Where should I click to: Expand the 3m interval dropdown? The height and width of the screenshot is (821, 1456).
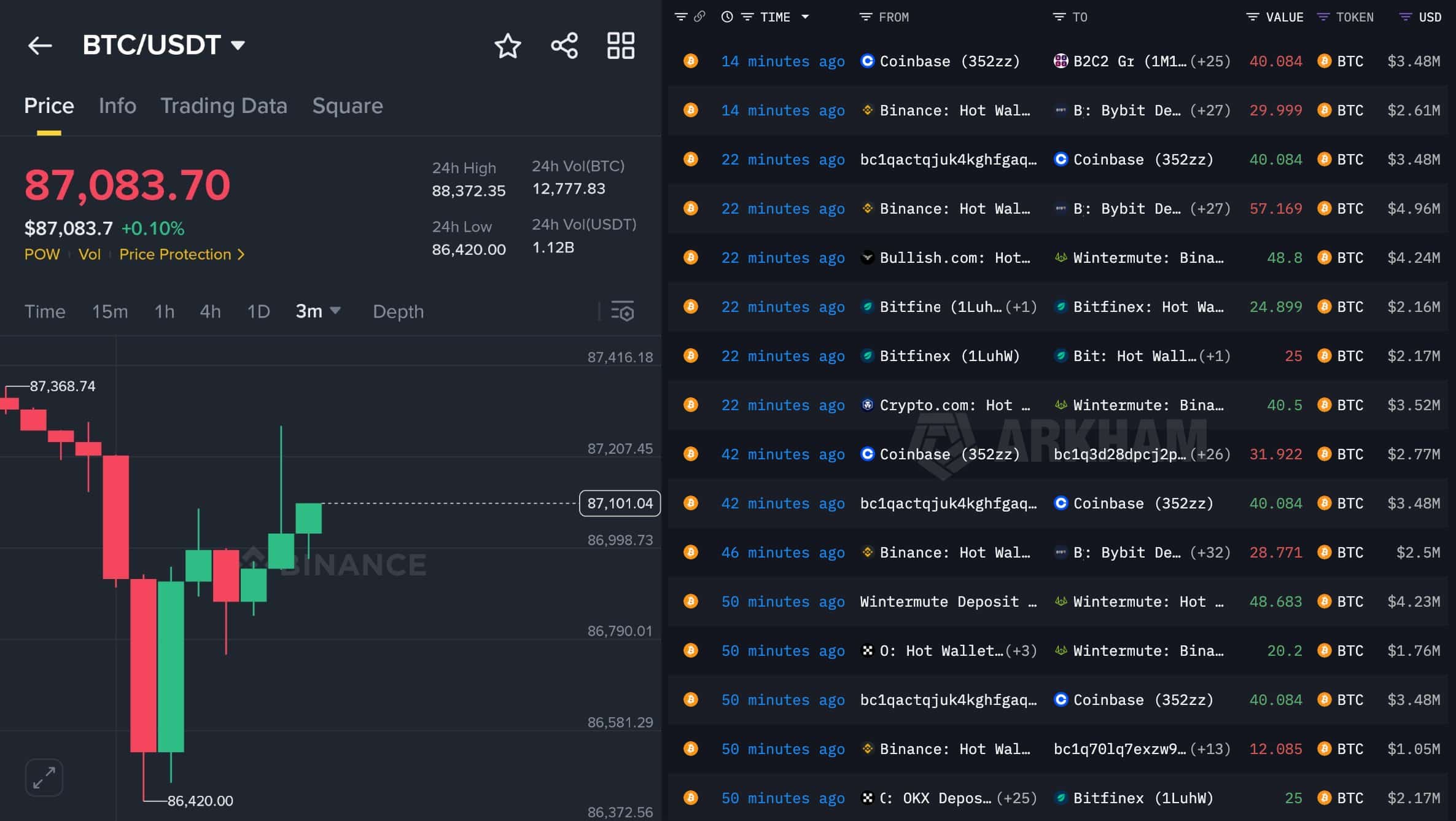click(318, 311)
